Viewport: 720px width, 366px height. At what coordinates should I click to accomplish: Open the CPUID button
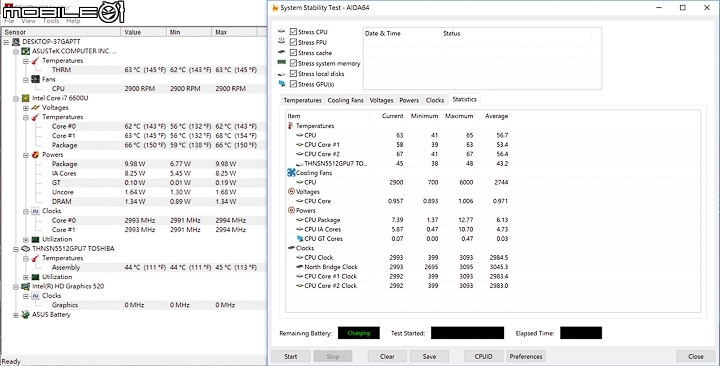(x=483, y=356)
